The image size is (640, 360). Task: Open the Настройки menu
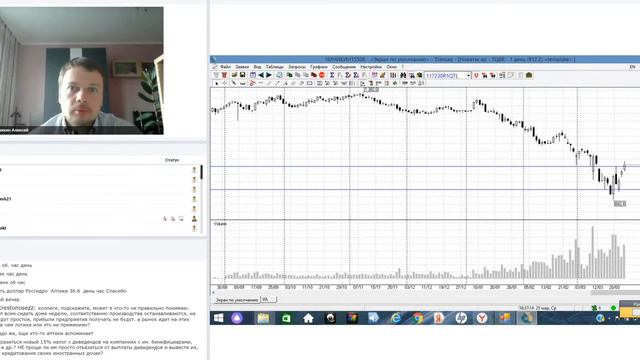371,67
